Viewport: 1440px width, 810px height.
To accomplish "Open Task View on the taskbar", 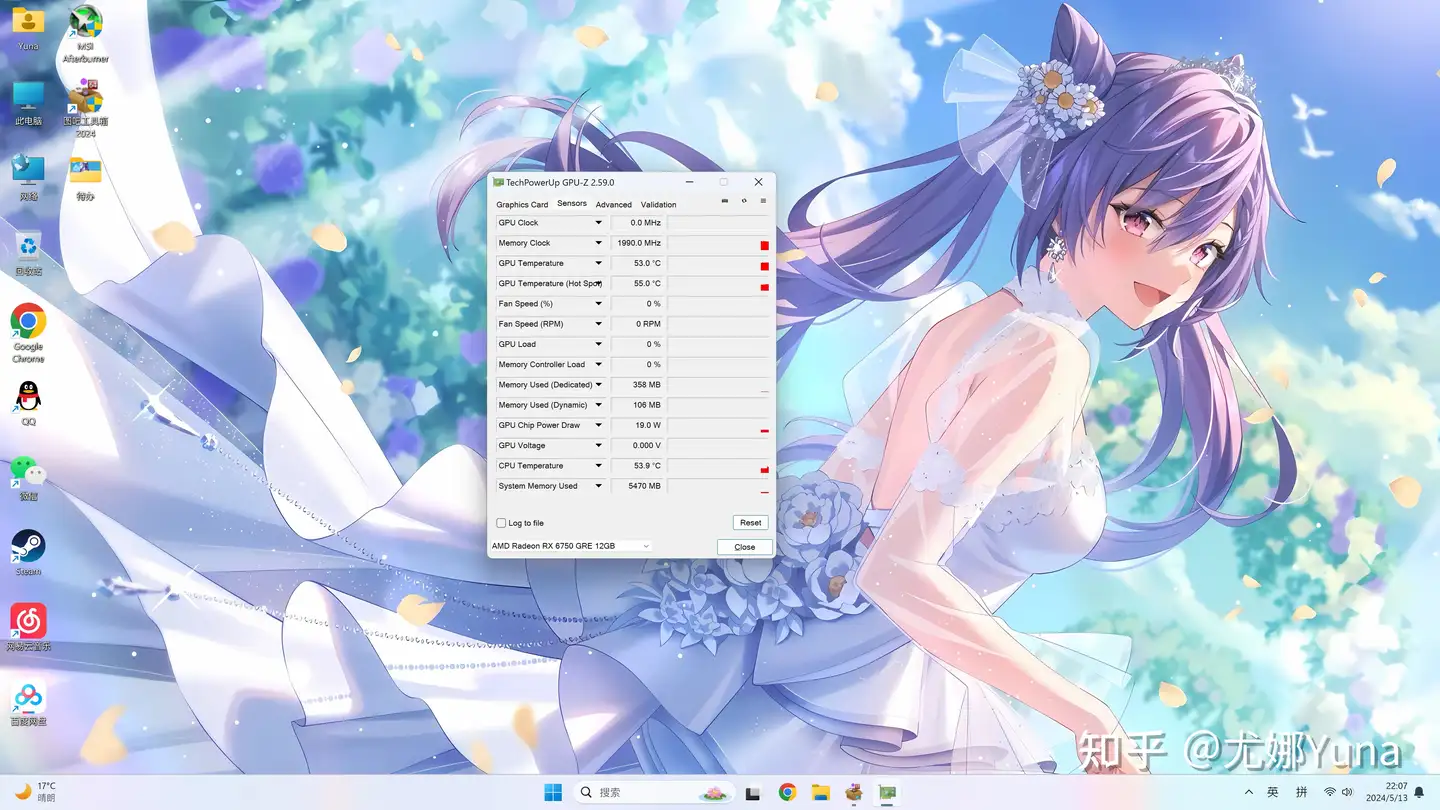I will pos(754,792).
